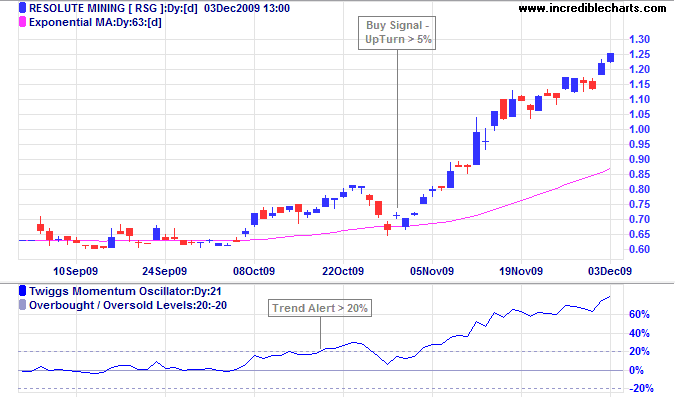Click the 03Dec09 date axis label
Screen dimensions: 675x400
(610, 271)
